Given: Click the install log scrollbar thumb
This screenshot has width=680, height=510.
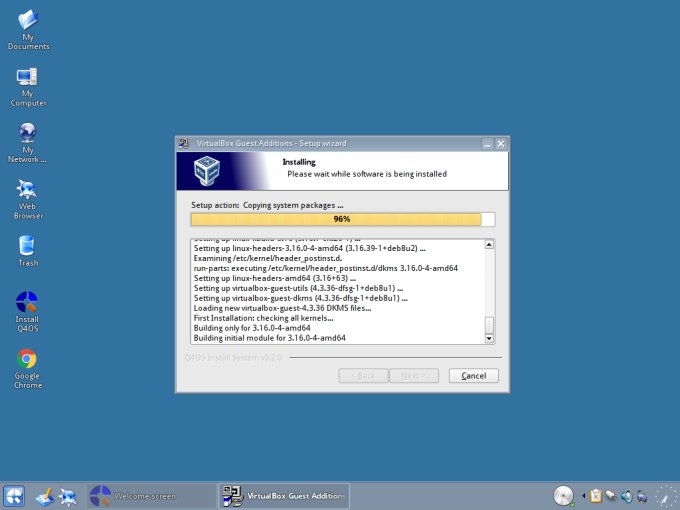Looking at the screenshot, I should [x=489, y=325].
